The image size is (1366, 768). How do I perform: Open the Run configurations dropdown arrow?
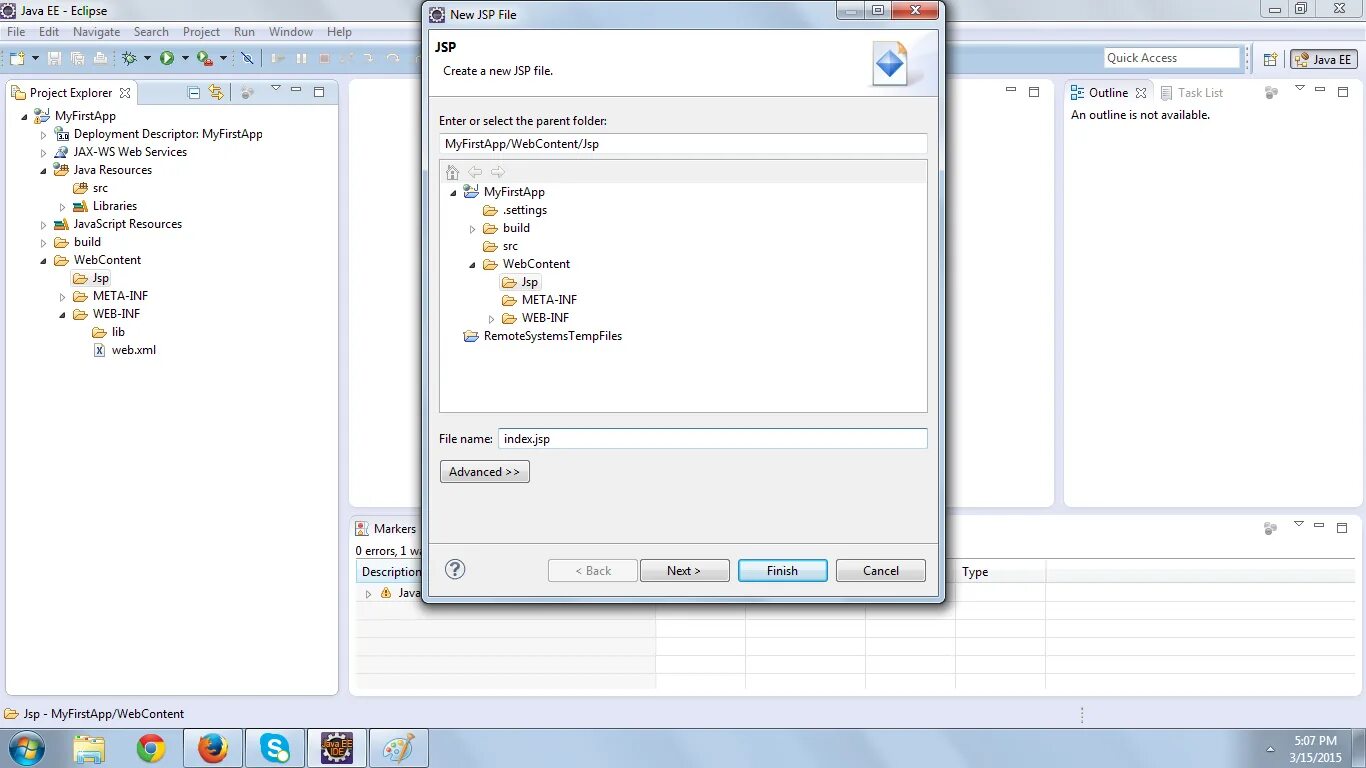[185, 59]
